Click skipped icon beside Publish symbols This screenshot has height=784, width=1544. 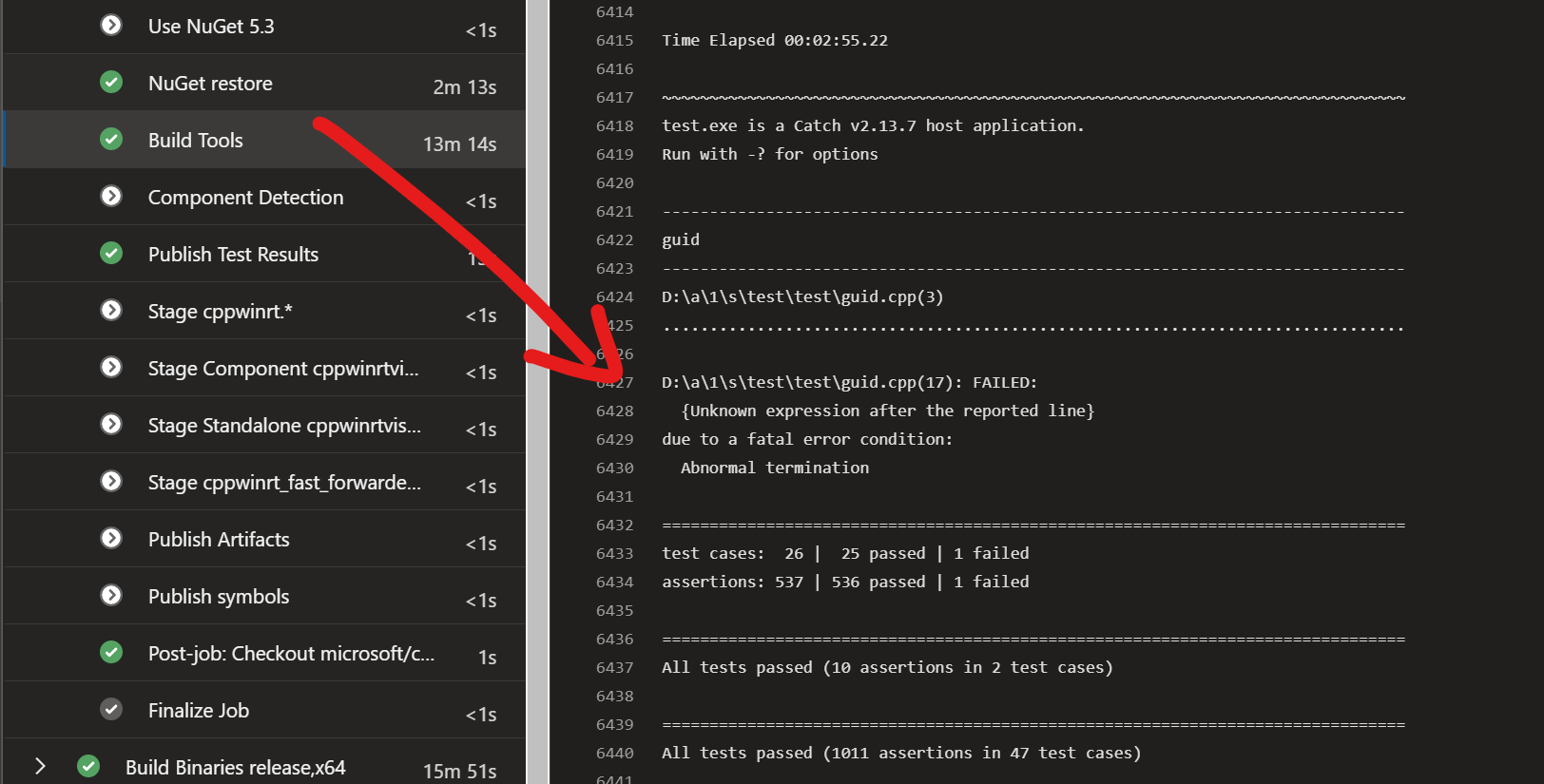[x=111, y=595]
